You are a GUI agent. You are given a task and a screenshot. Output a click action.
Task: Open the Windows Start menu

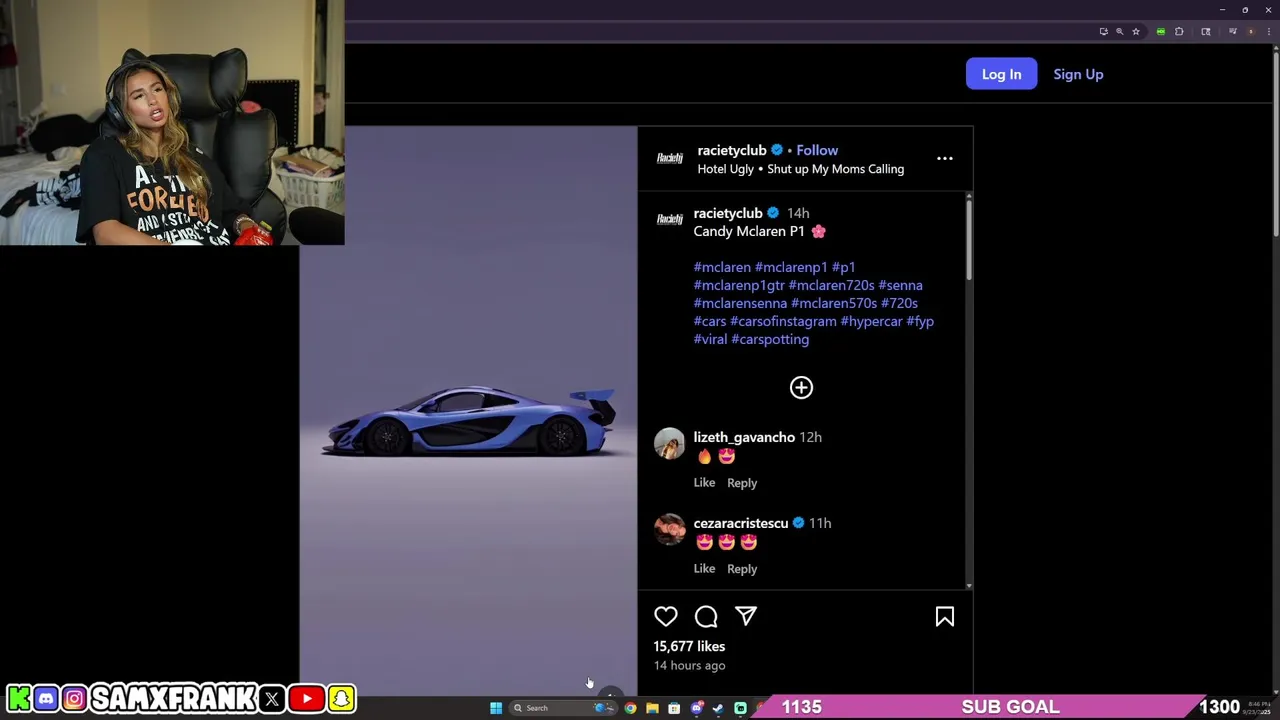pyautogui.click(x=496, y=708)
